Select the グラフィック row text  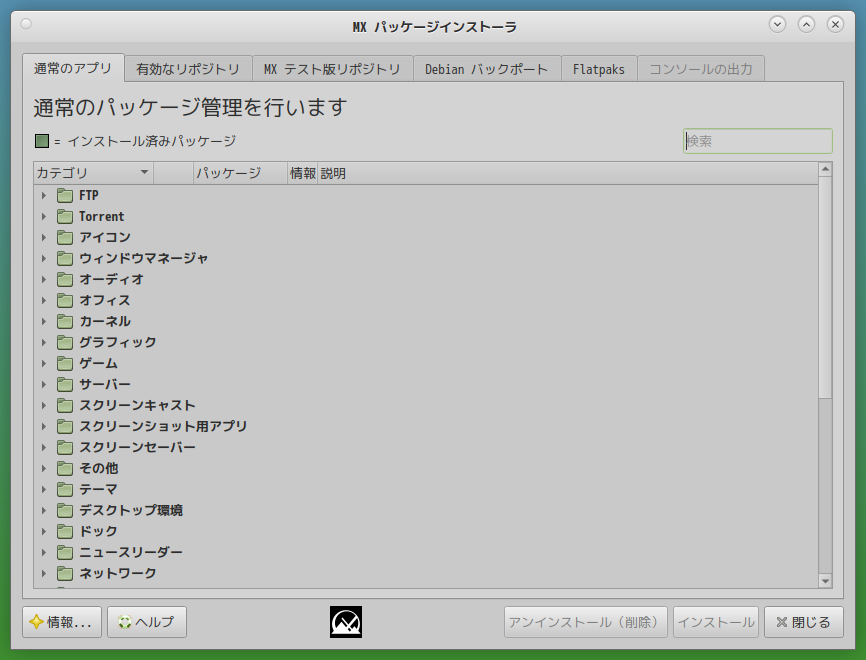[118, 342]
